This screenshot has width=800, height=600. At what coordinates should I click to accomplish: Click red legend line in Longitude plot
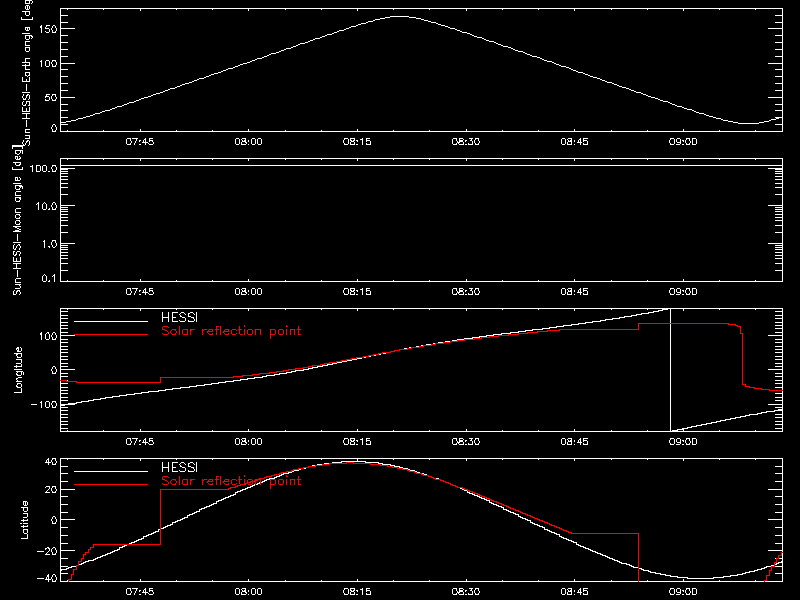(111, 335)
